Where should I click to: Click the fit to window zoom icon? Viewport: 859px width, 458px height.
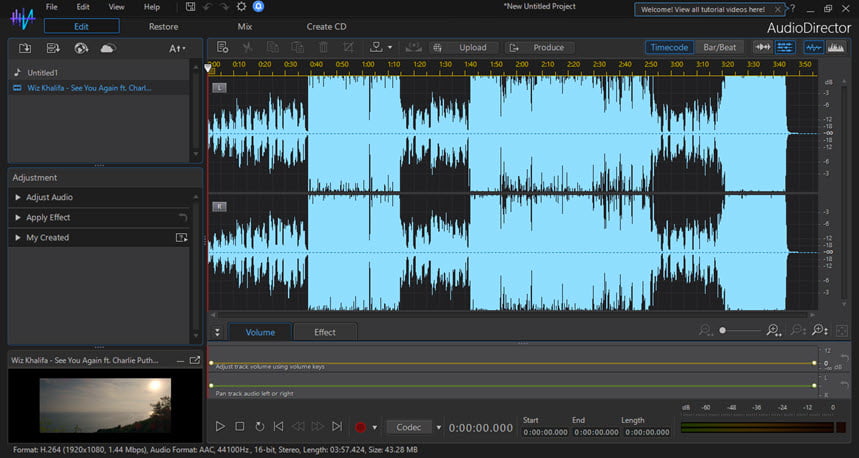842,330
